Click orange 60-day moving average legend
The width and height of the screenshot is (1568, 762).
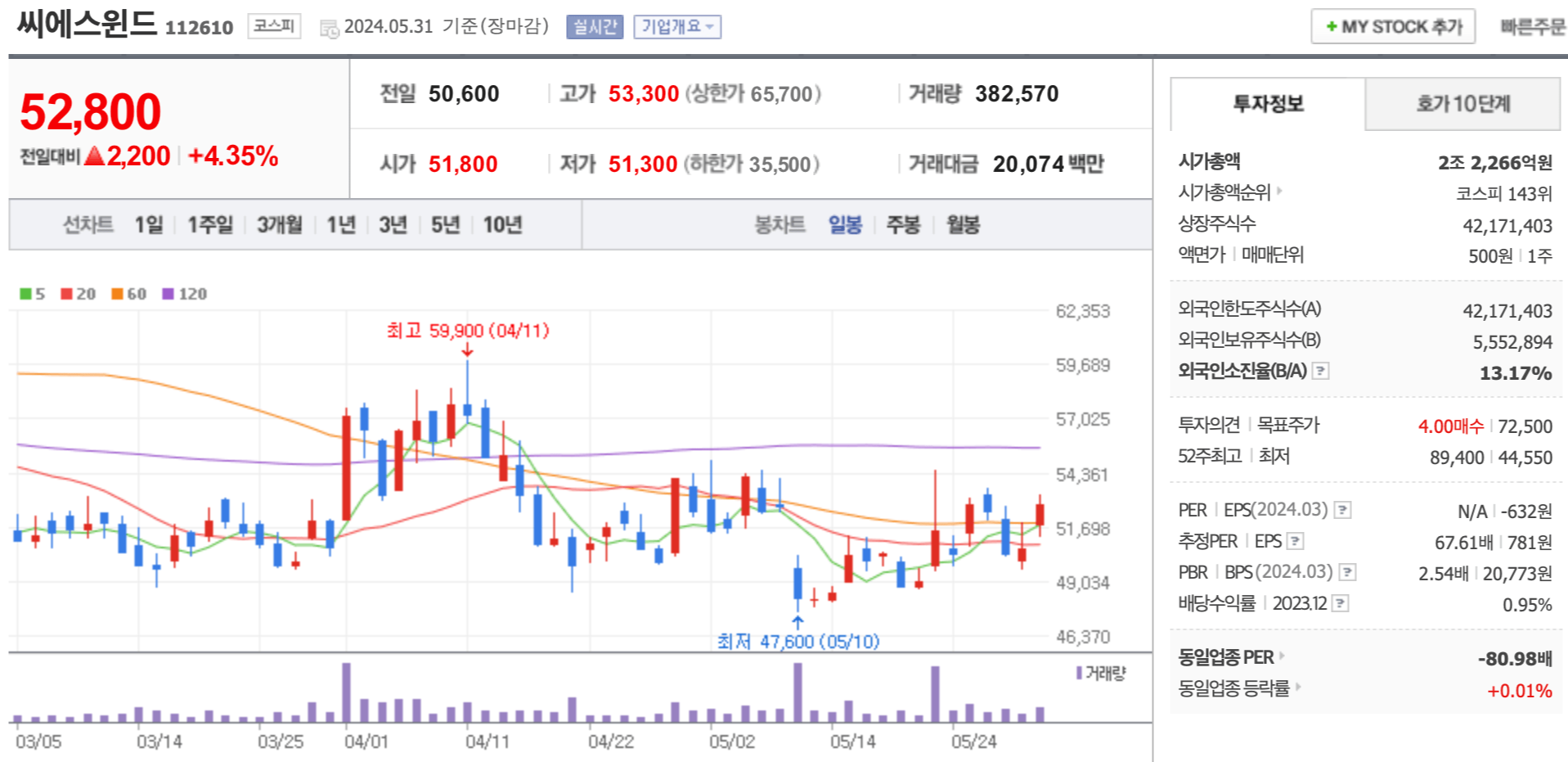click(x=129, y=294)
